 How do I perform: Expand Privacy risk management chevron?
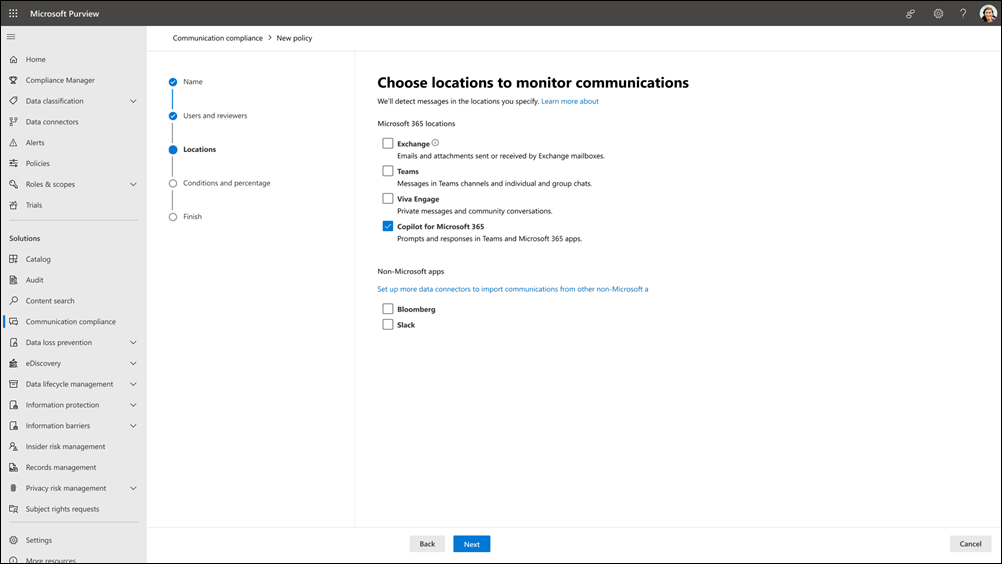click(x=133, y=488)
